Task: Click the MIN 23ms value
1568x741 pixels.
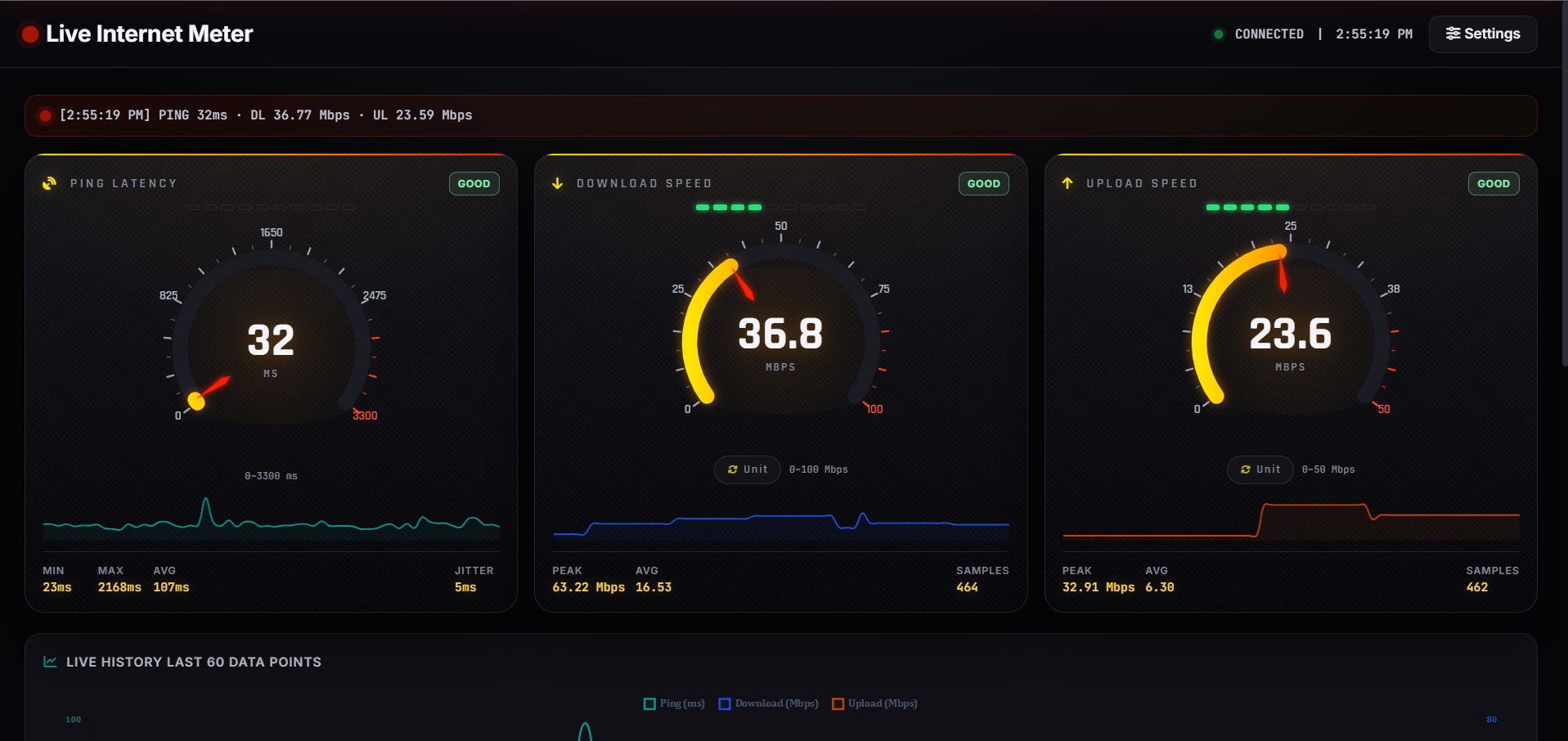Action: point(57,587)
